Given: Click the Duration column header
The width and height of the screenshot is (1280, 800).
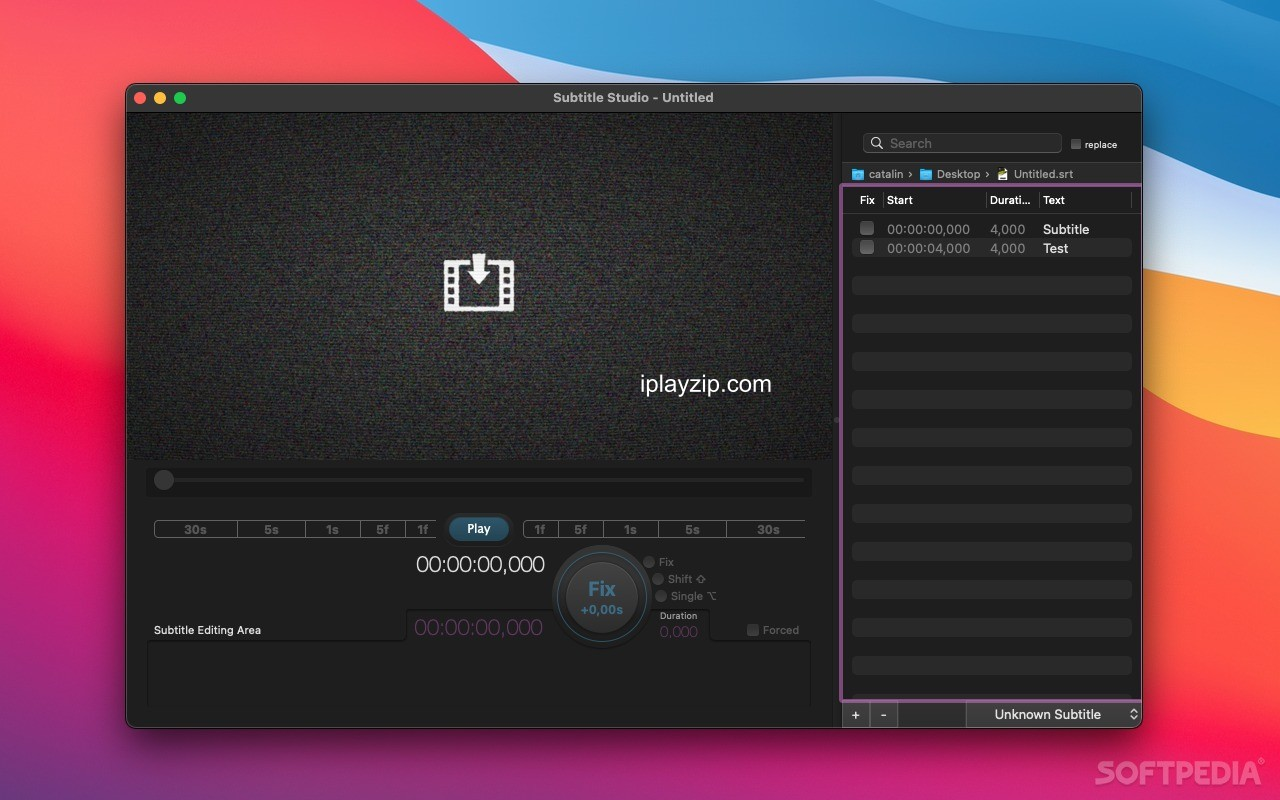Looking at the screenshot, I should pyautogui.click(x=1012, y=200).
